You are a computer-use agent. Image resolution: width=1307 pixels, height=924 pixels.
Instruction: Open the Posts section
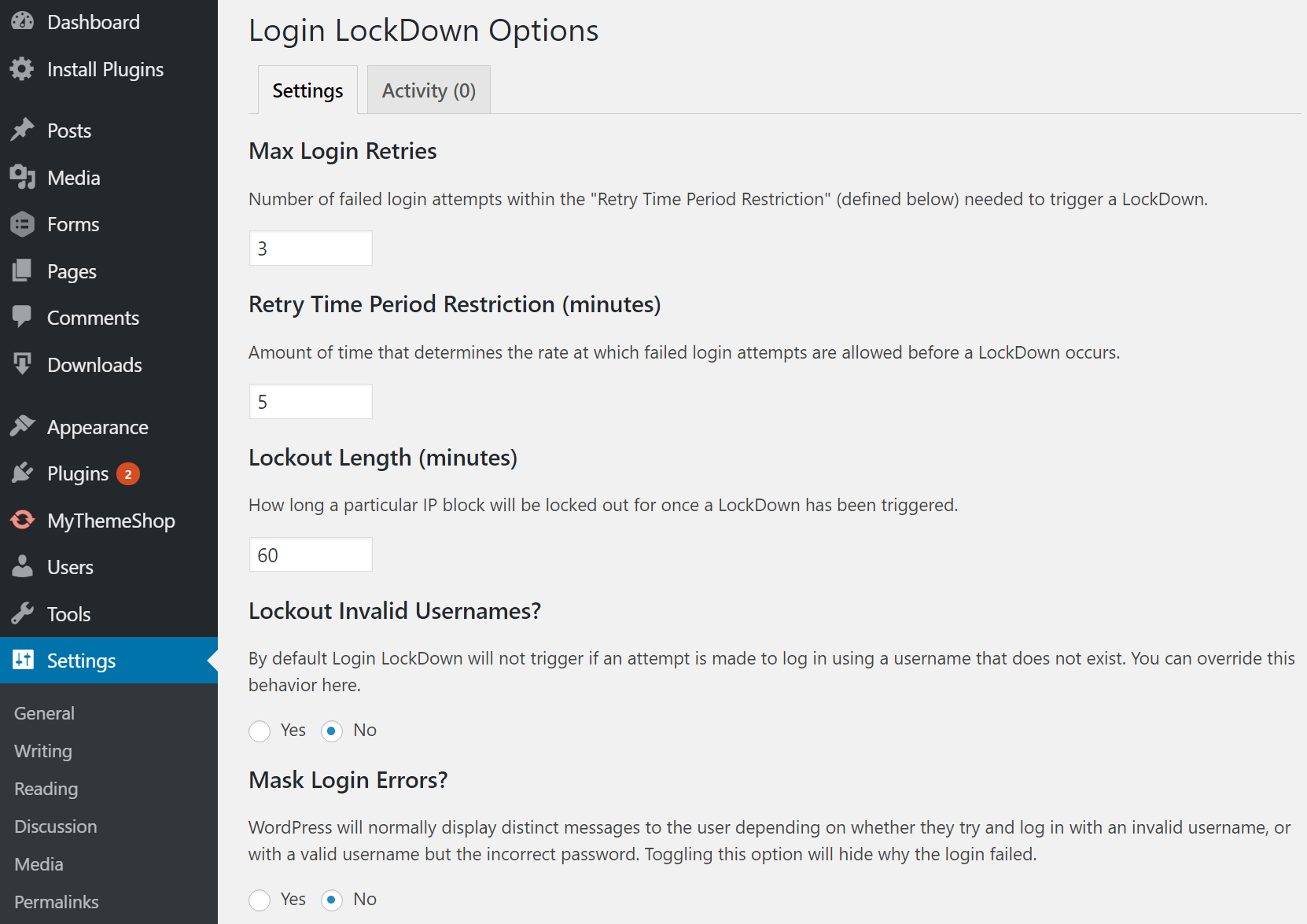pyautogui.click(x=69, y=130)
